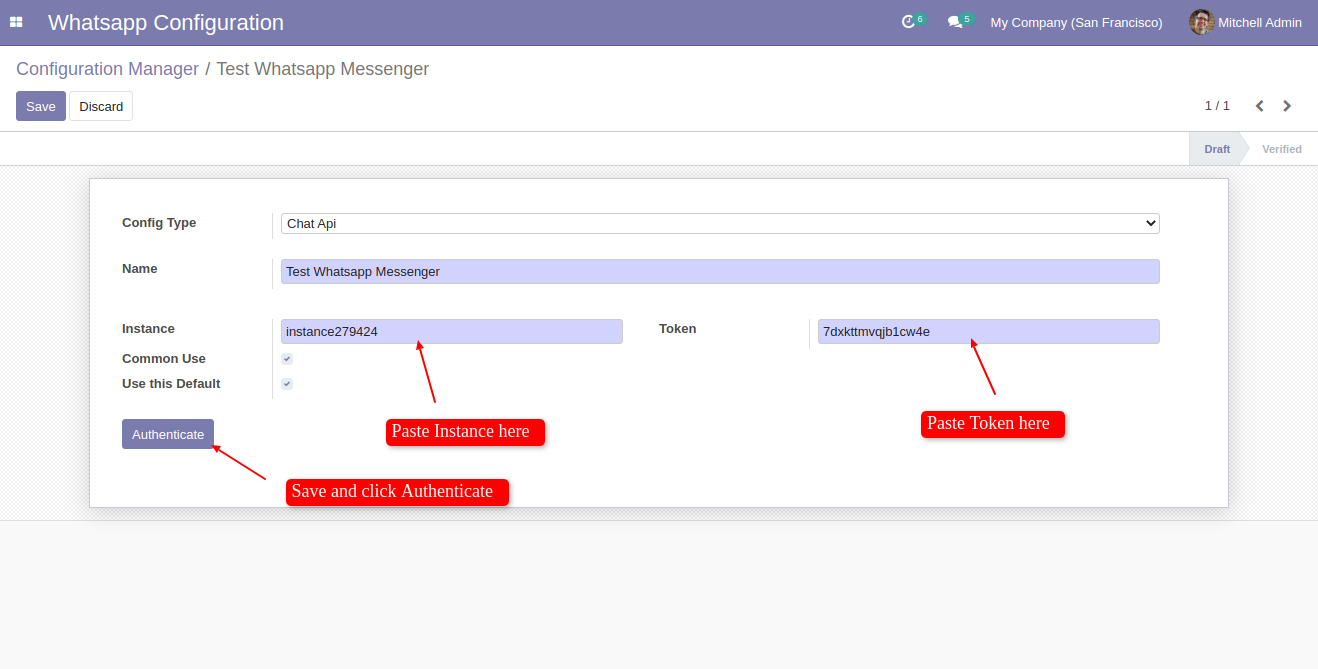Click Mitchell Admin avatar picture
Image resolution: width=1318 pixels, height=669 pixels.
(1201, 22)
